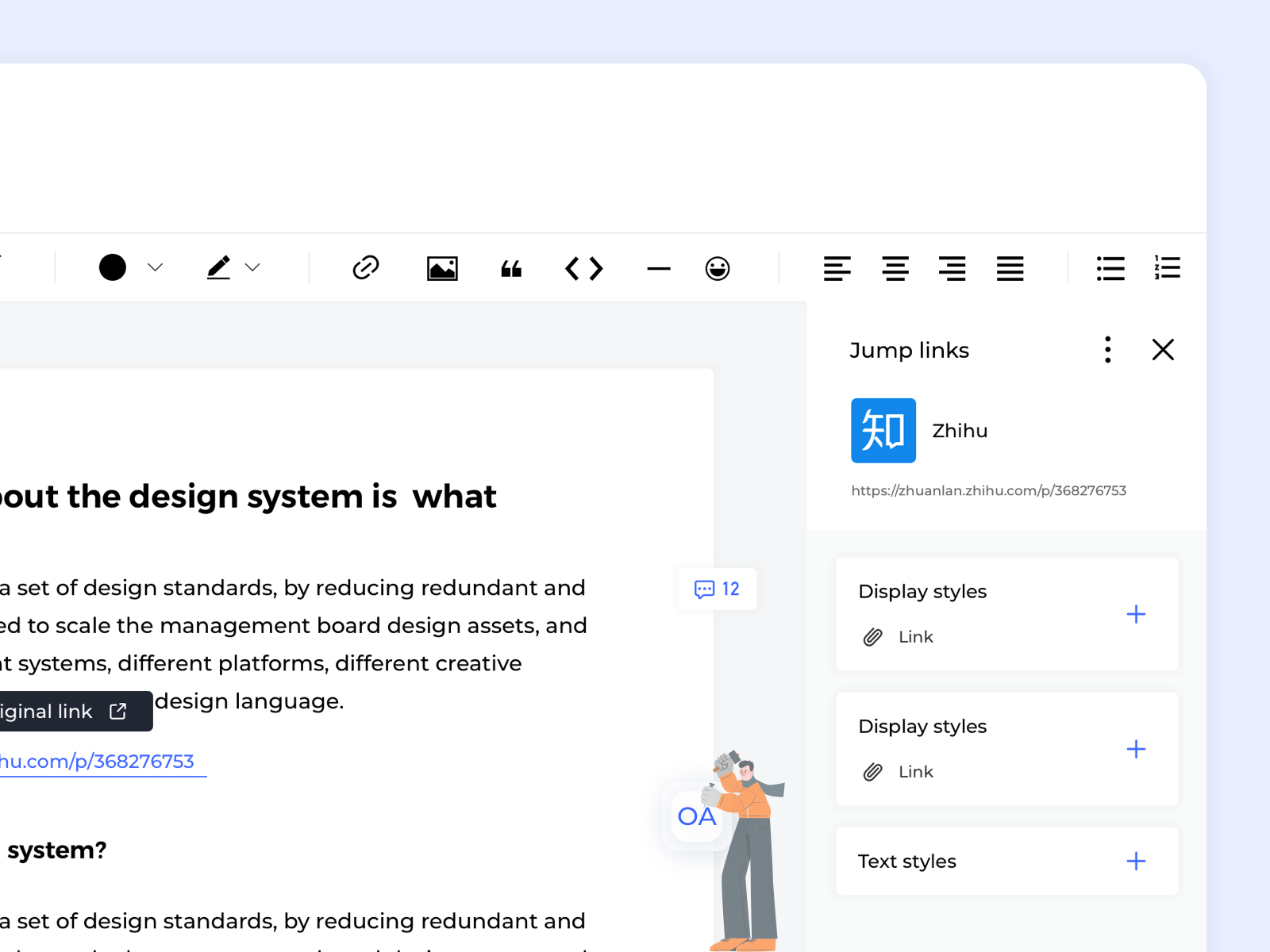Open Jump links more options menu
The image size is (1270, 952).
click(1107, 350)
